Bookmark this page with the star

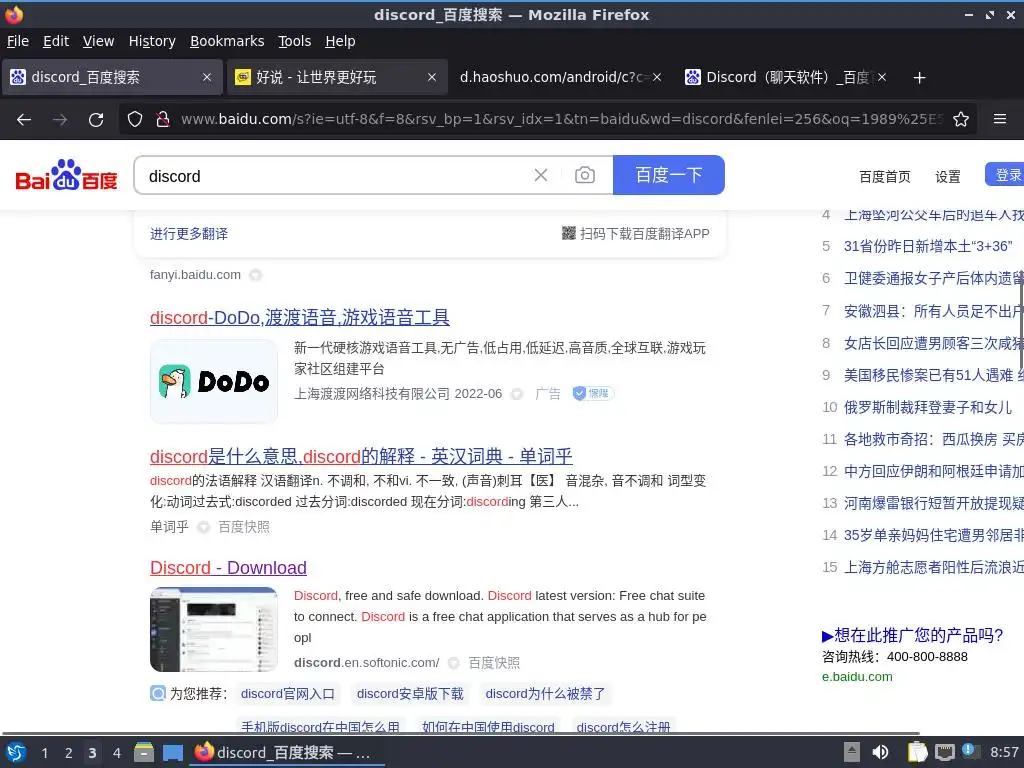(x=961, y=120)
